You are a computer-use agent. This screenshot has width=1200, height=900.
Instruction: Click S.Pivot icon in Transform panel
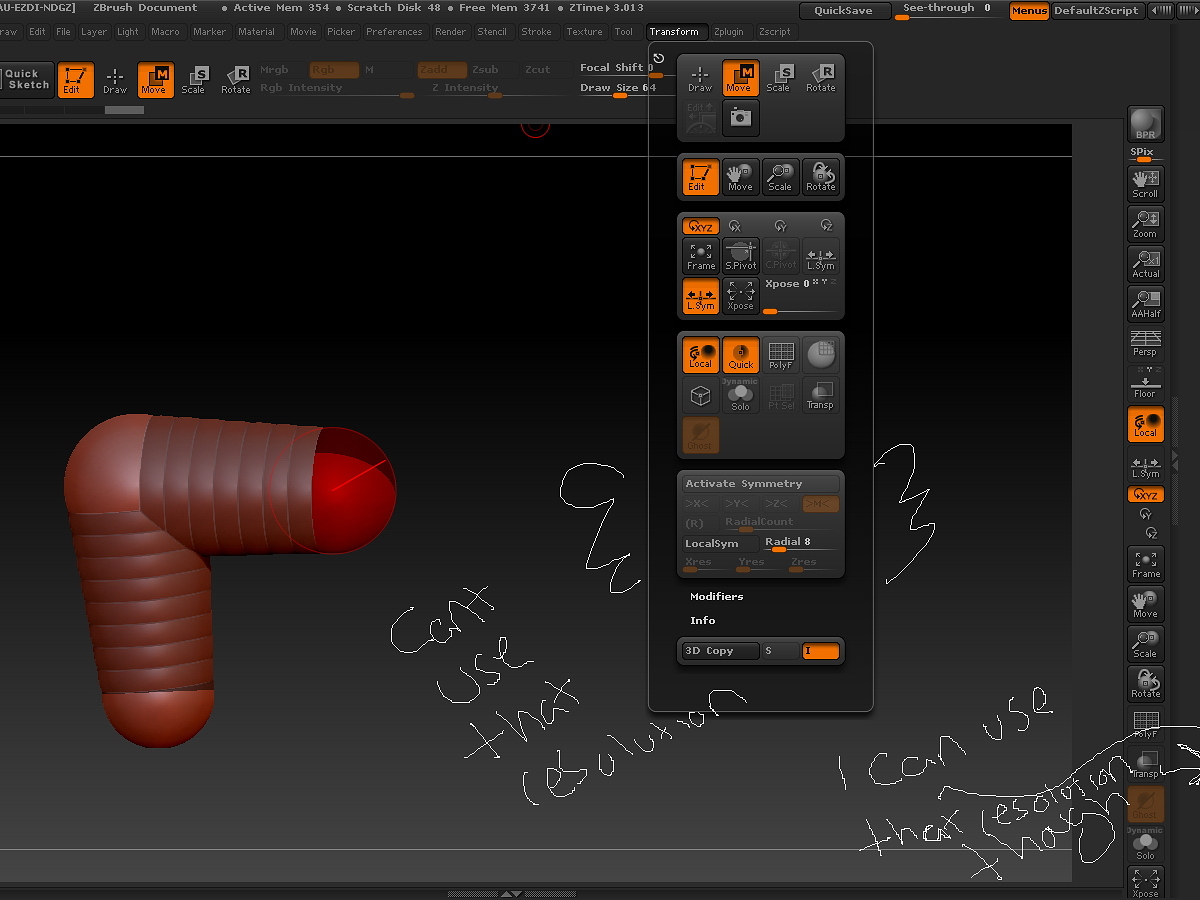741,256
